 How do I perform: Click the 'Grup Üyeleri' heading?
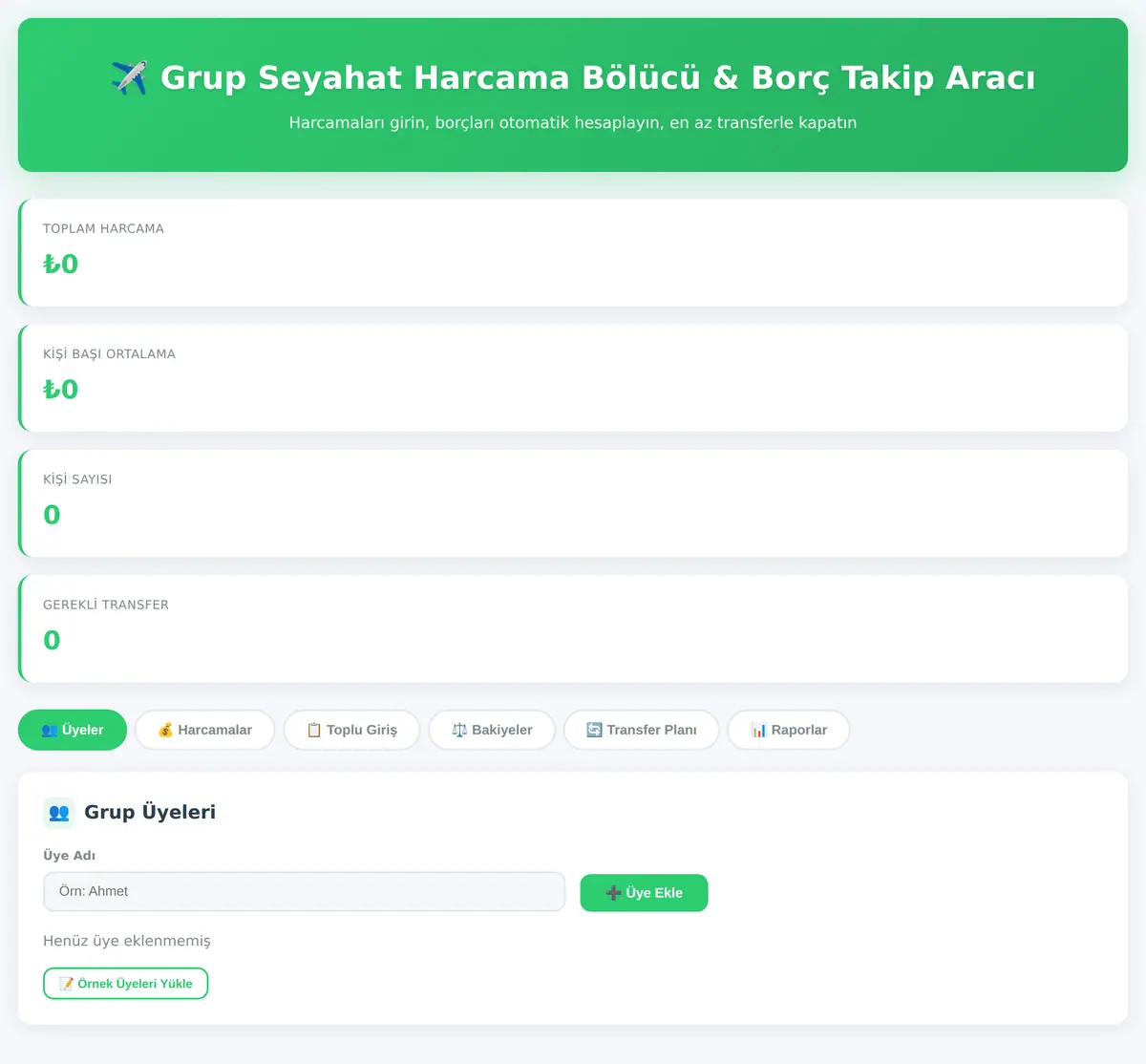pyautogui.click(x=150, y=812)
